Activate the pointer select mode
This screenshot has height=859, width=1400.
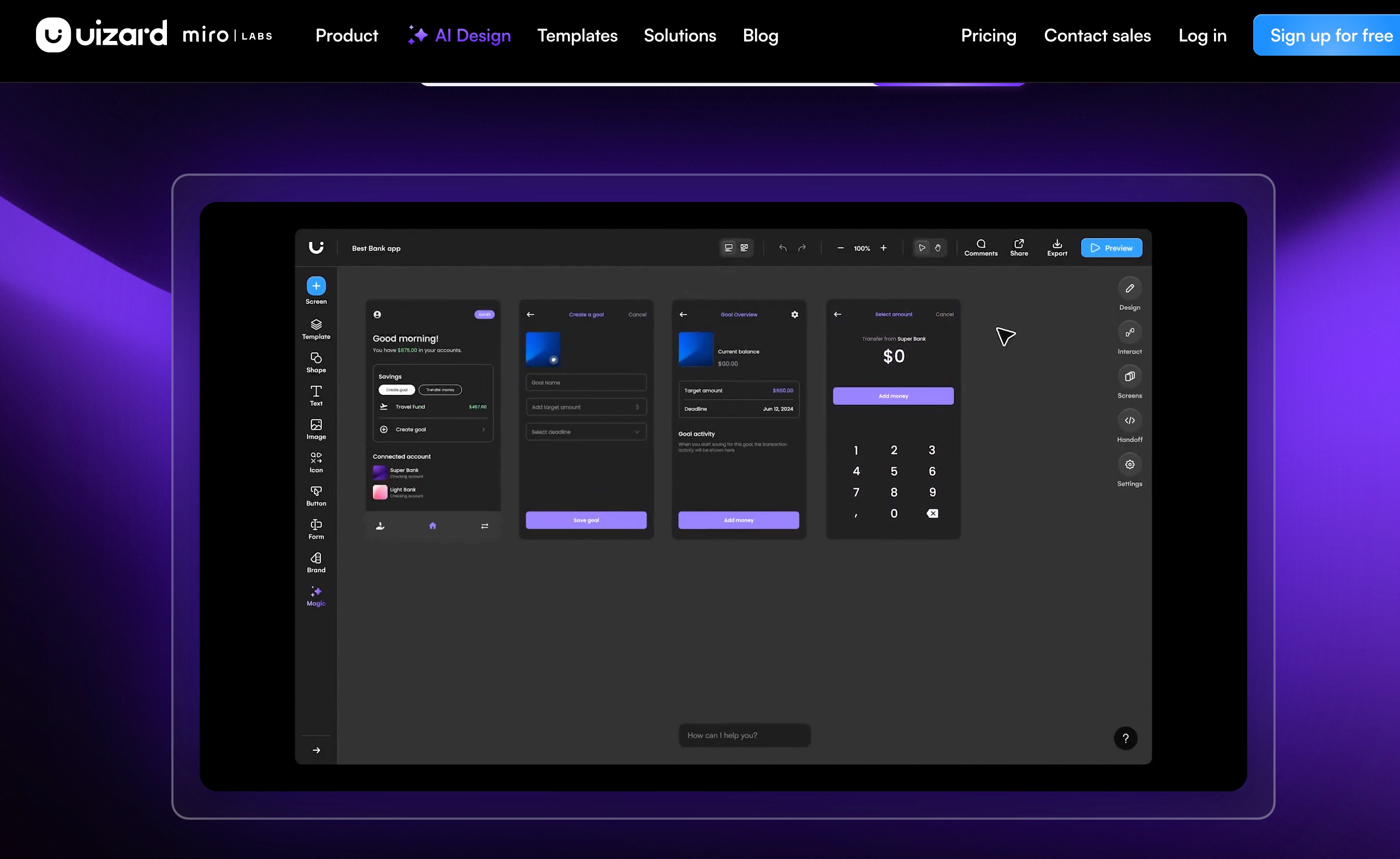tap(922, 248)
